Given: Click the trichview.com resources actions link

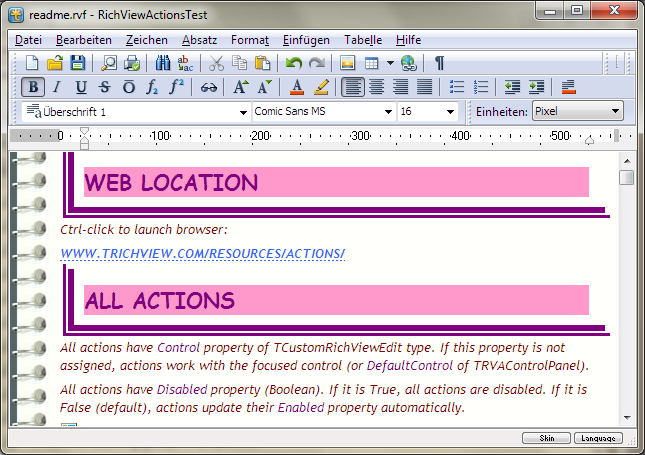Looking at the screenshot, I should 202,254.
